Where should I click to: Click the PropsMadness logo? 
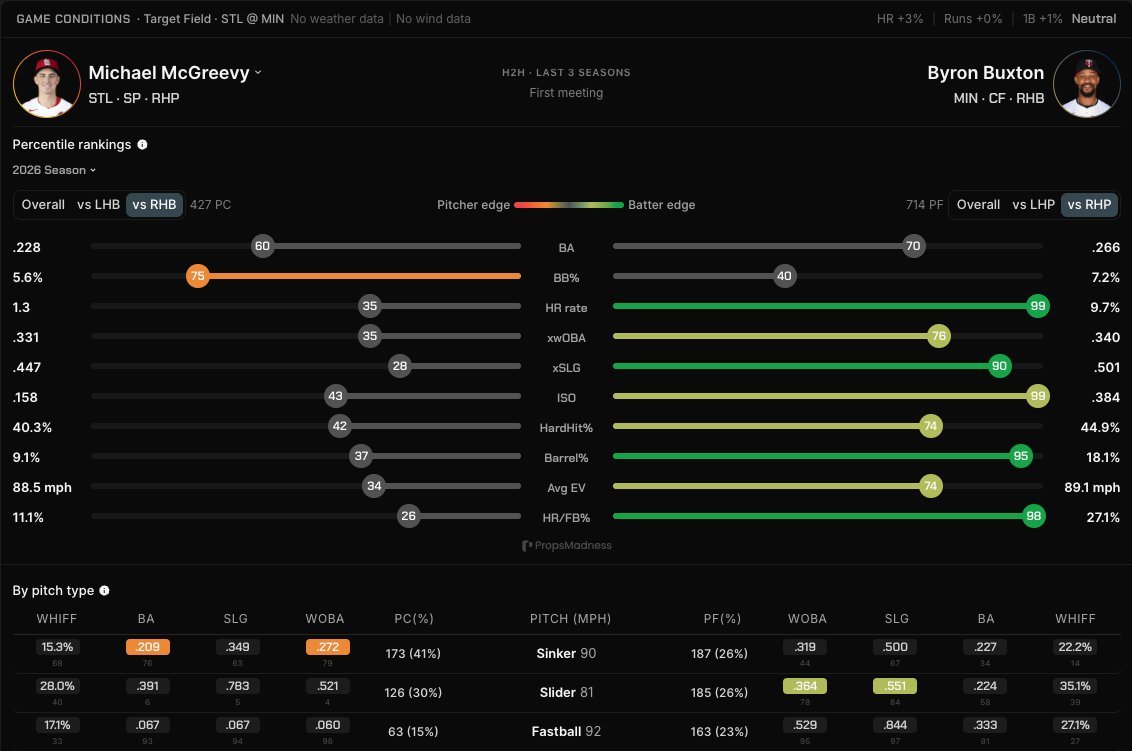tap(567, 546)
